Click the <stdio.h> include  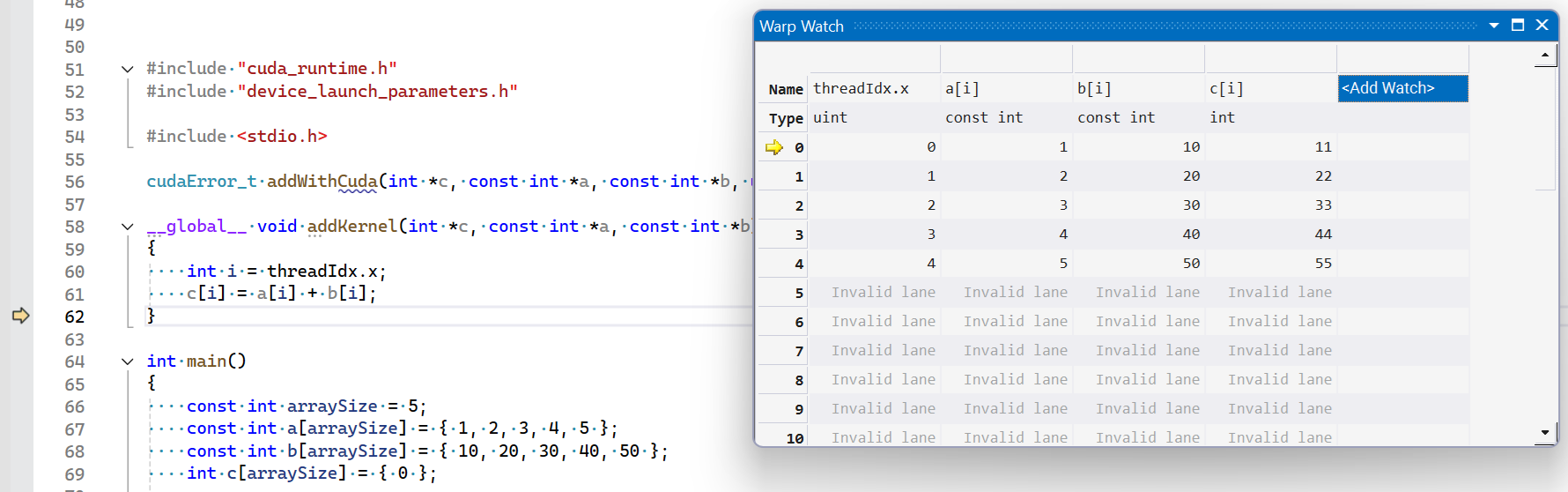[x=282, y=137]
